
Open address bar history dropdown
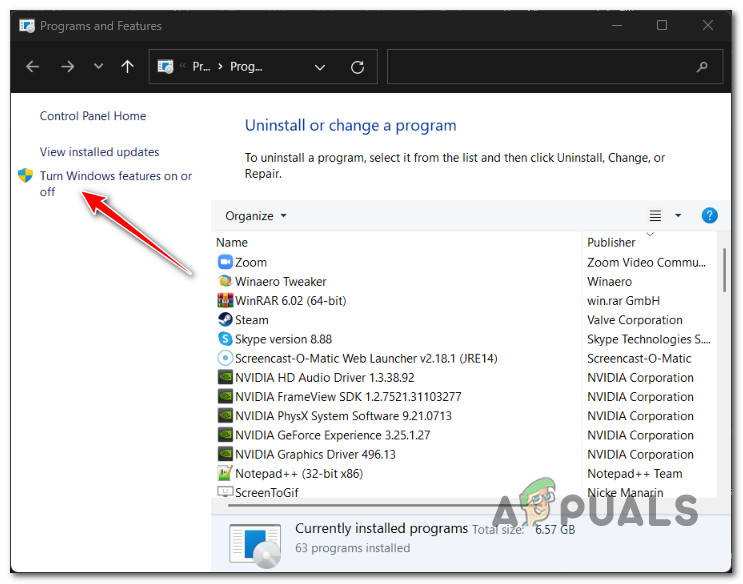(x=320, y=67)
